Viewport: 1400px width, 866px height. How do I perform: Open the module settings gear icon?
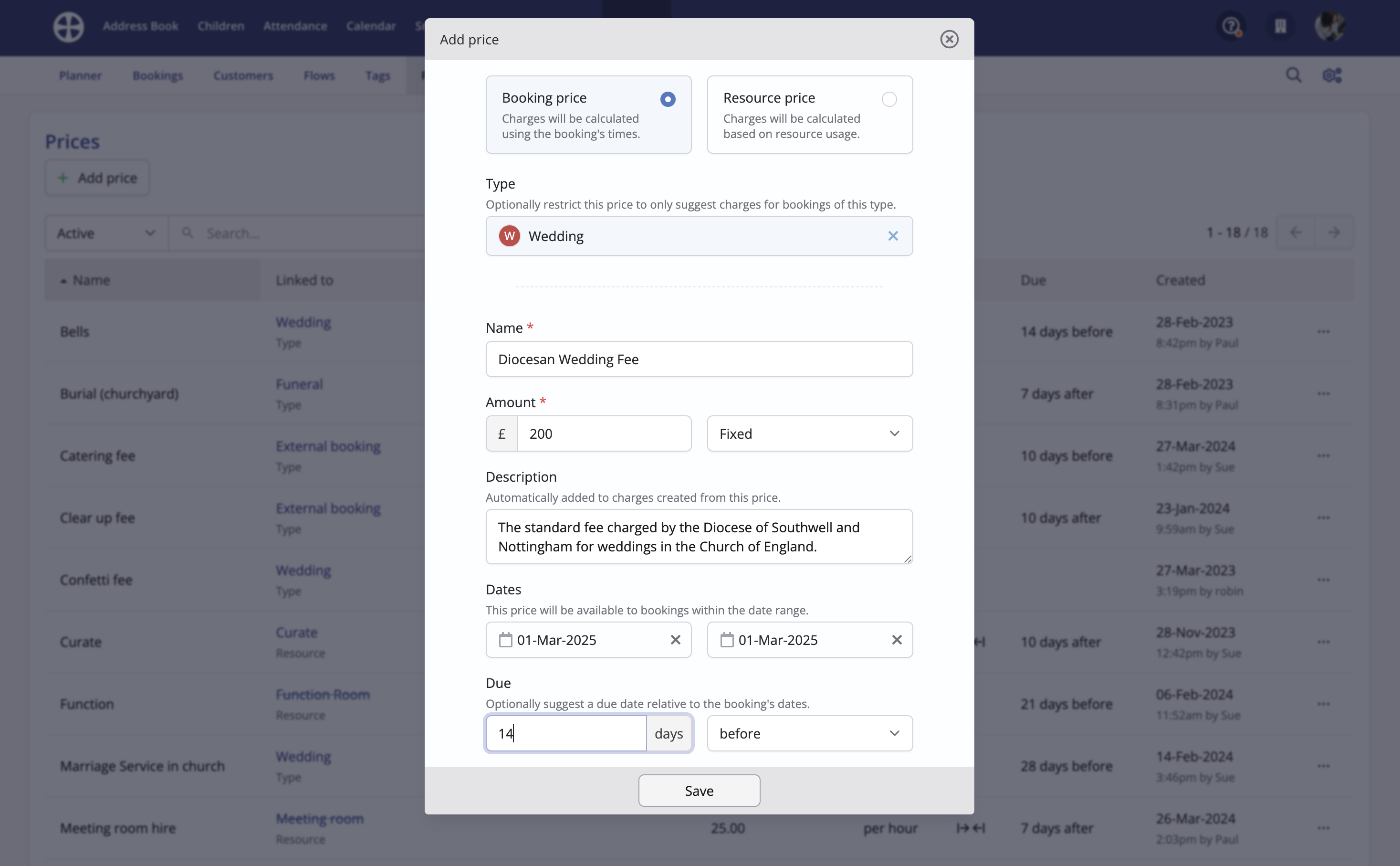tap(1332, 75)
